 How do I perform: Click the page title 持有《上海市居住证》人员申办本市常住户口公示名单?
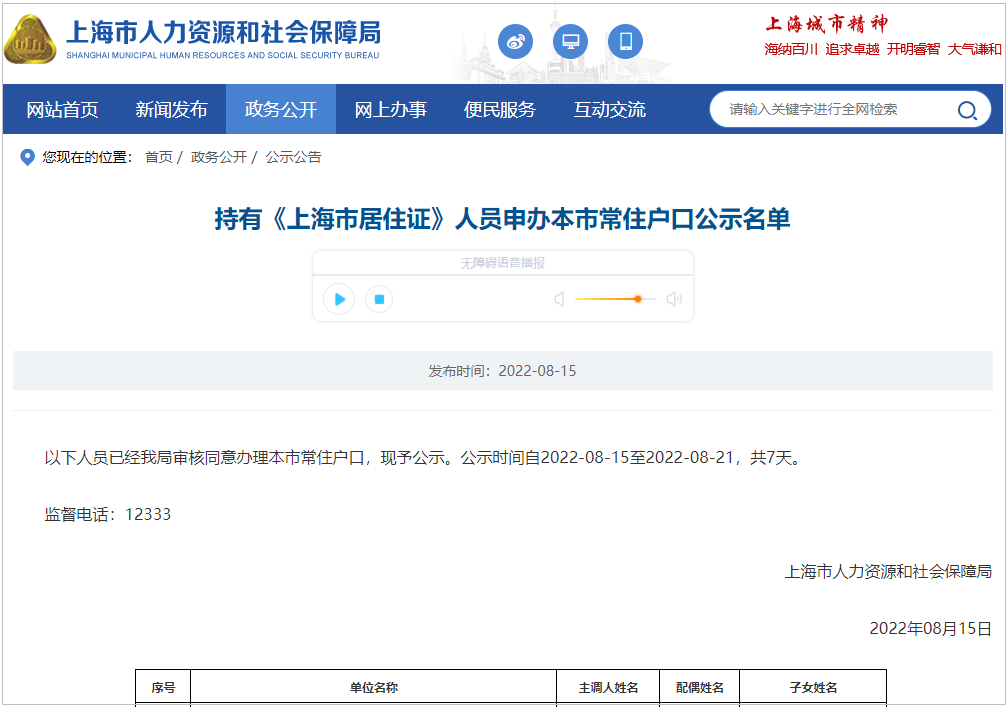502,219
